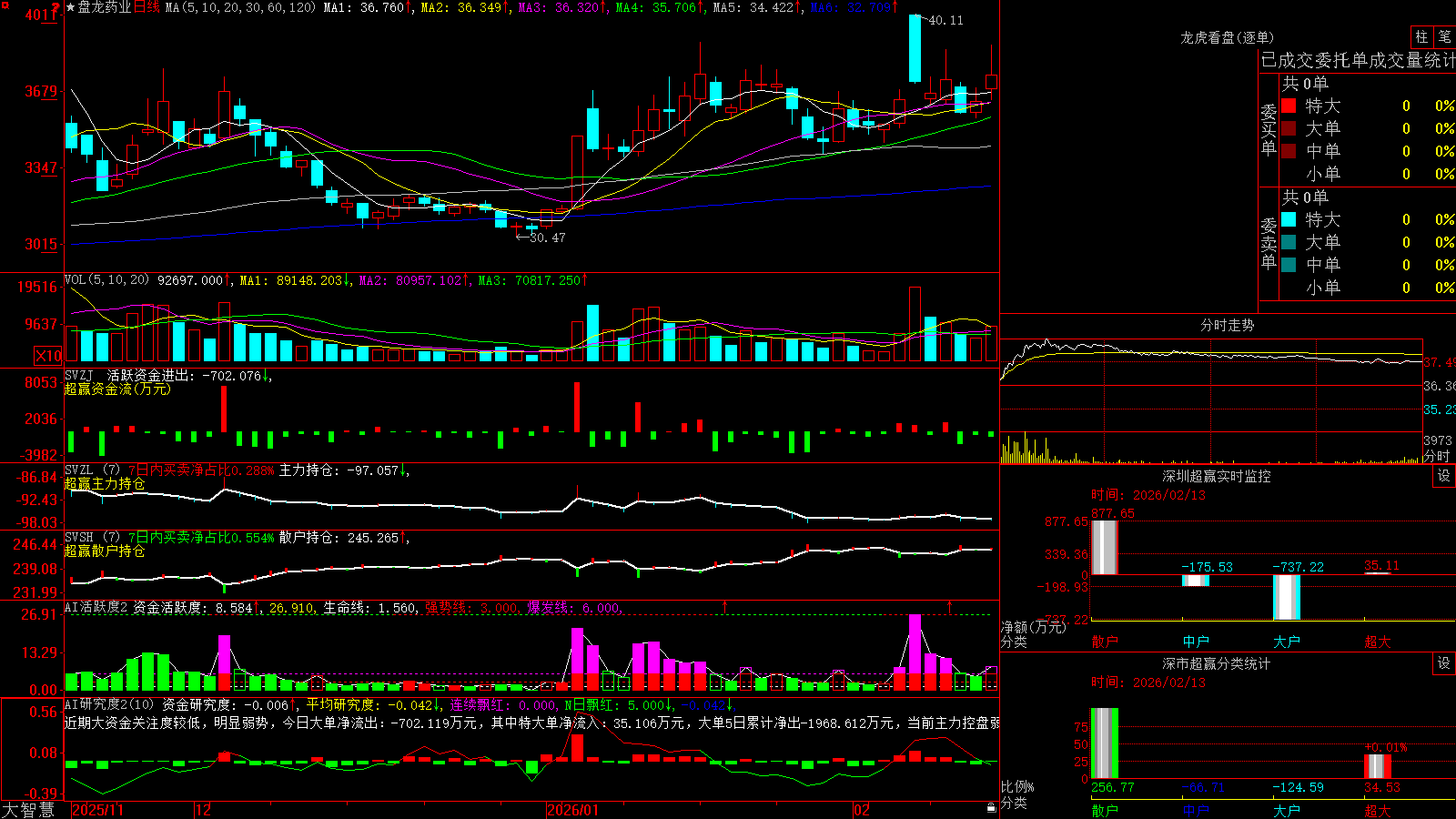
Task: Click the 超赢主力持仓 label
Action: pyautogui.click(x=105, y=483)
